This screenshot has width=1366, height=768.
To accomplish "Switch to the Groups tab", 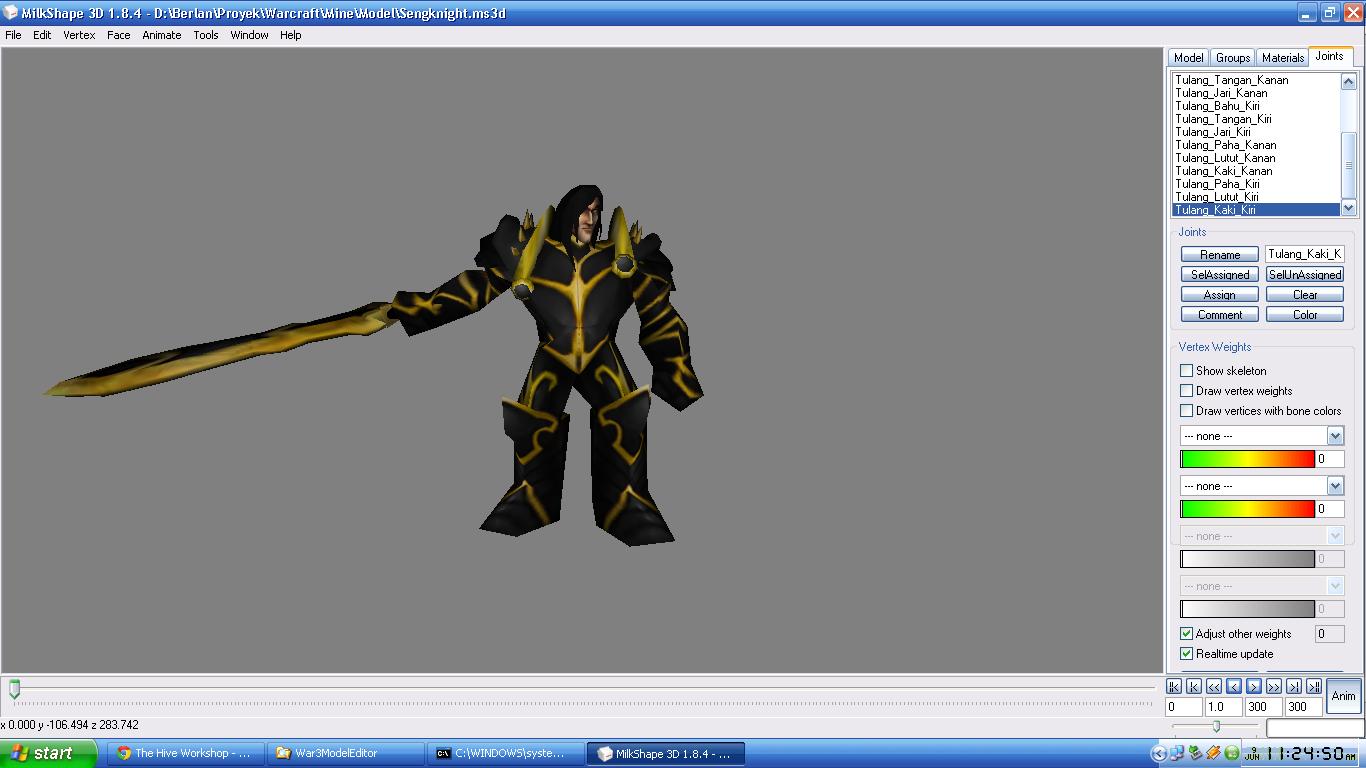I will click(x=1232, y=58).
